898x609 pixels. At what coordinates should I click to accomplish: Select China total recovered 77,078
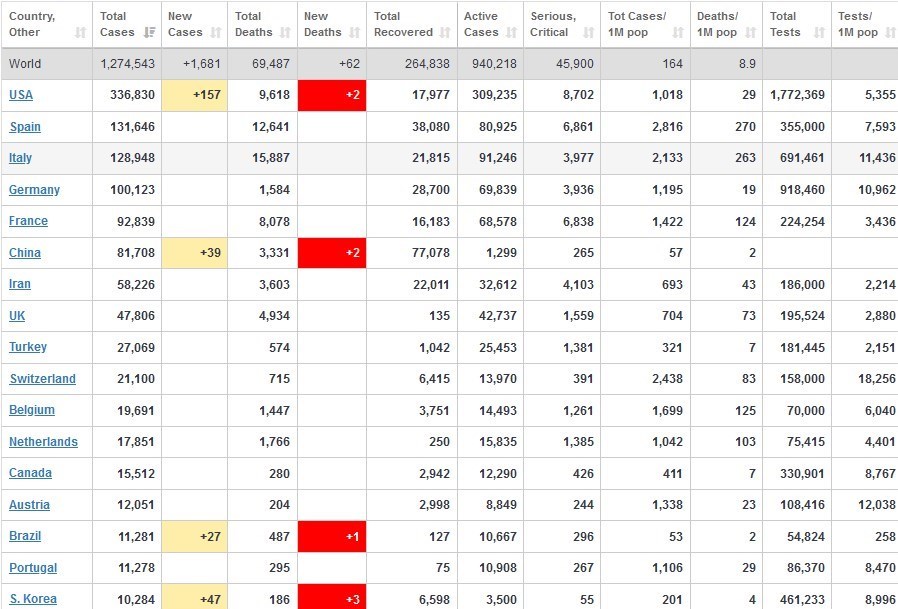click(x=431, y=253)
